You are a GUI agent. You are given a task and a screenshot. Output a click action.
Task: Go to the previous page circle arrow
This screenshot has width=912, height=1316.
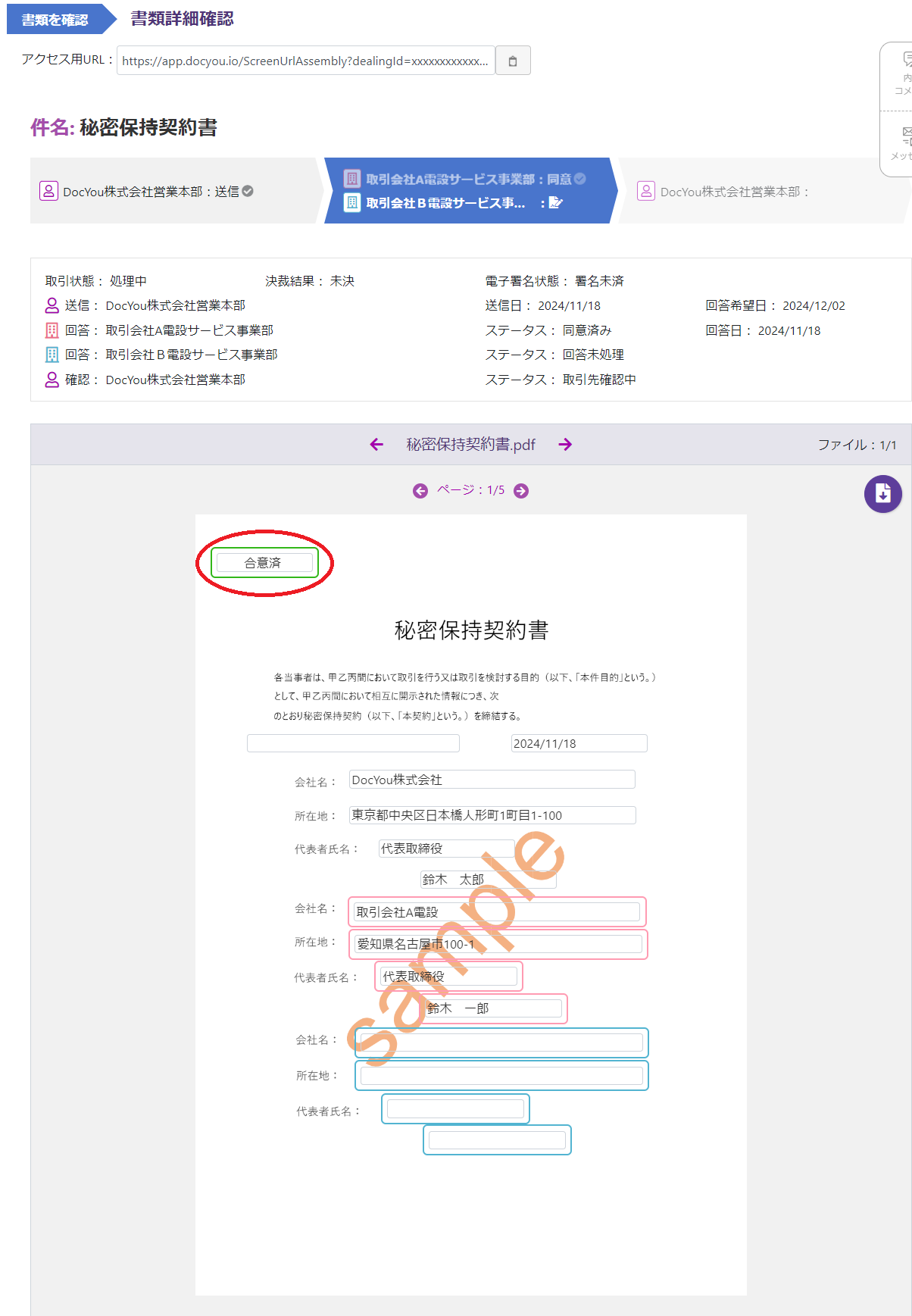tap(420, 491)
